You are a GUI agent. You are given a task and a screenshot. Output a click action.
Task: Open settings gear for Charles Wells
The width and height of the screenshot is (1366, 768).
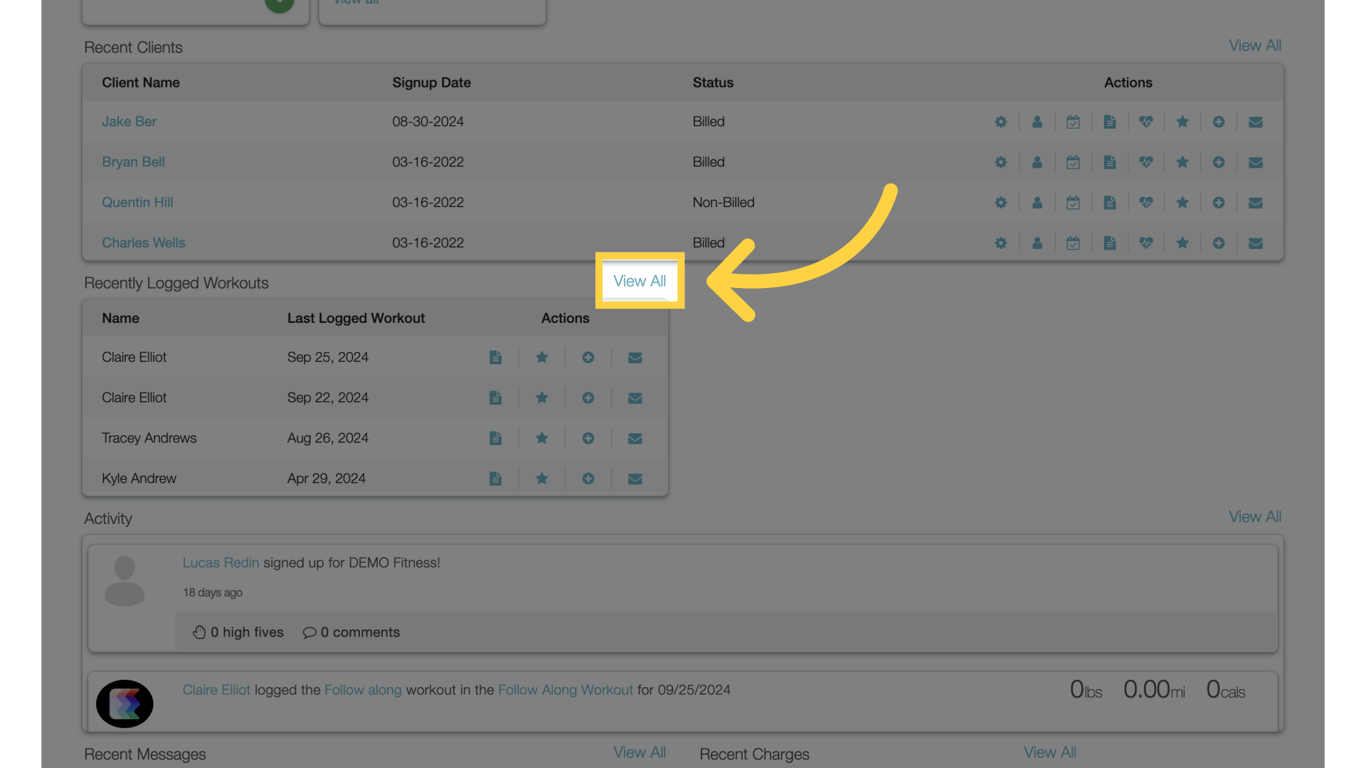(x=1001, y=243)
